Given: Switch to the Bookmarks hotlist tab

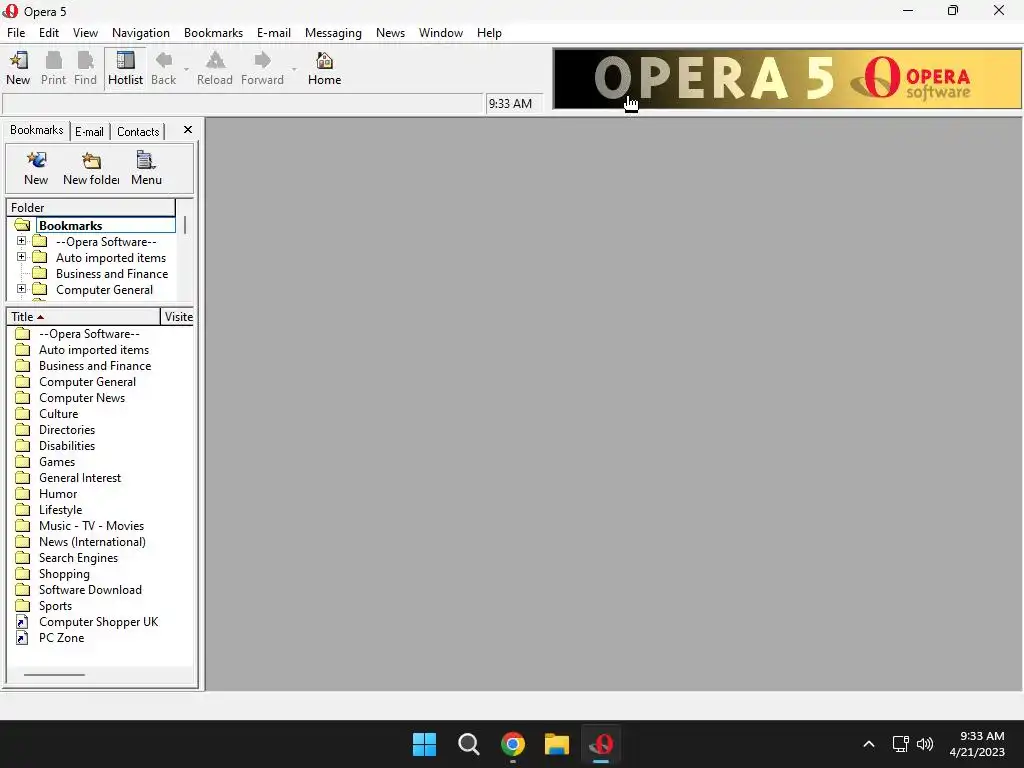Looking at the screenshot, I should pos(37,130).
